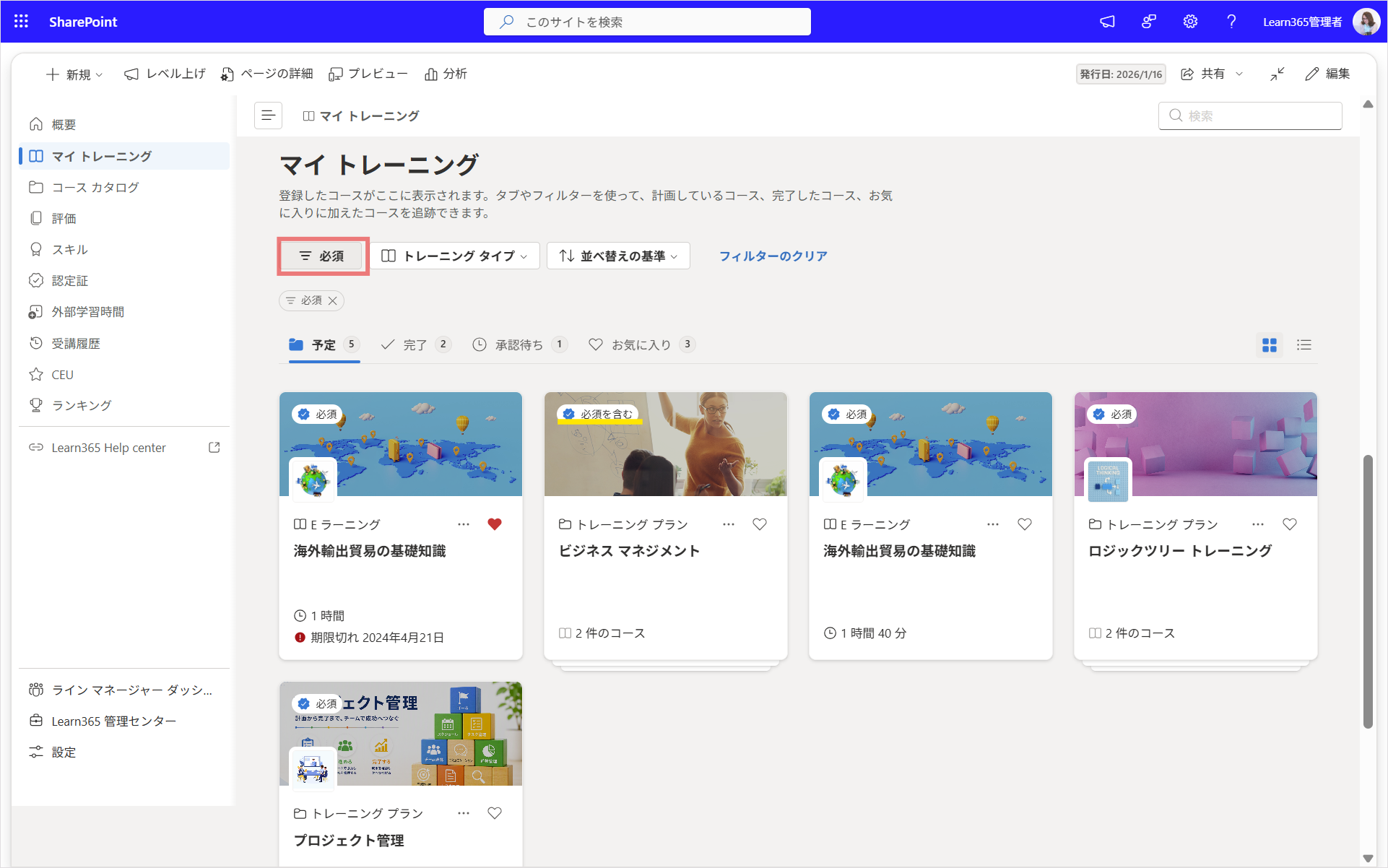Open Learn365 Help center link
Viewport: 1388px width, 868px height.
(x=124, y=448)
